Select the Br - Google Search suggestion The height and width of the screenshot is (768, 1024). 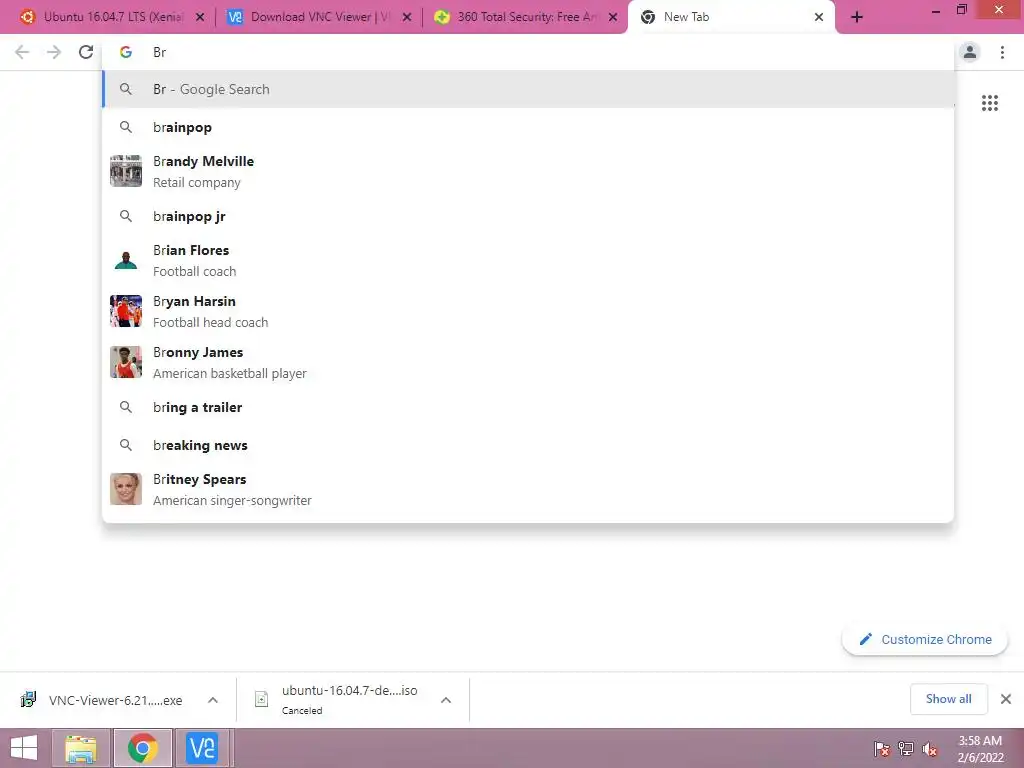pos(528,89)
